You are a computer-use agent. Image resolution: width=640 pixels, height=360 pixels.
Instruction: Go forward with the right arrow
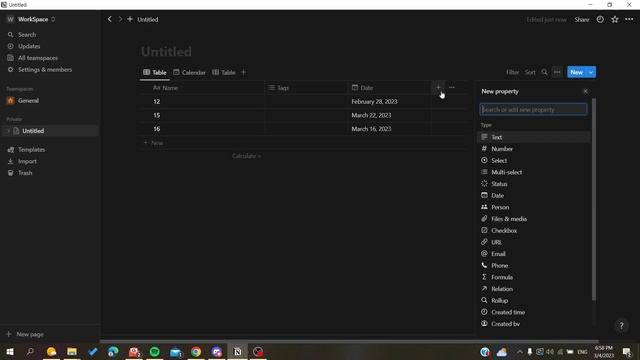(x=120, y=19)
